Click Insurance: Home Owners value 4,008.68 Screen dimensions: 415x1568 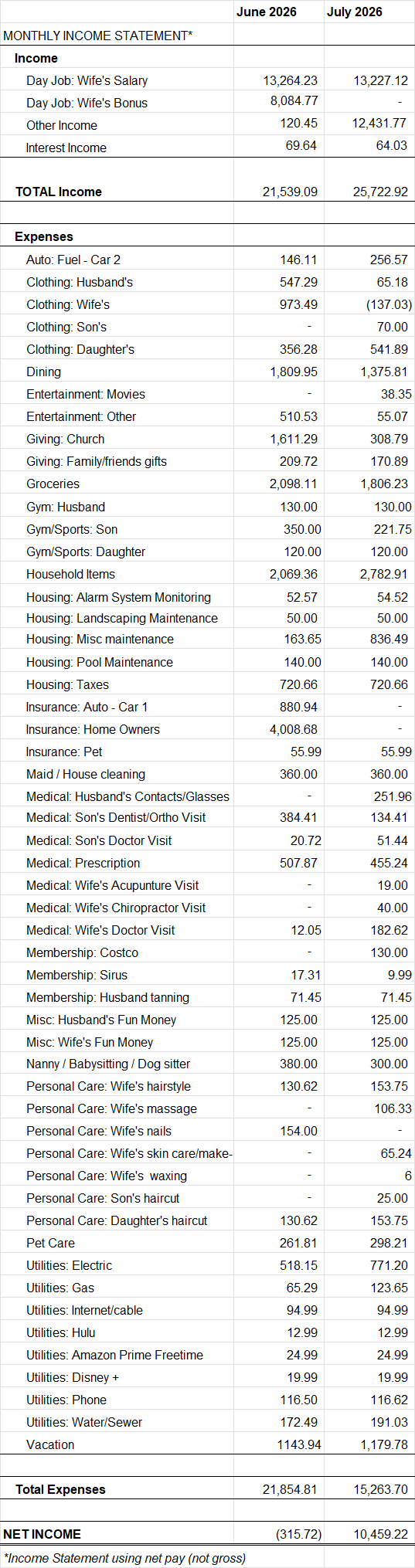(x=294, y=729)
